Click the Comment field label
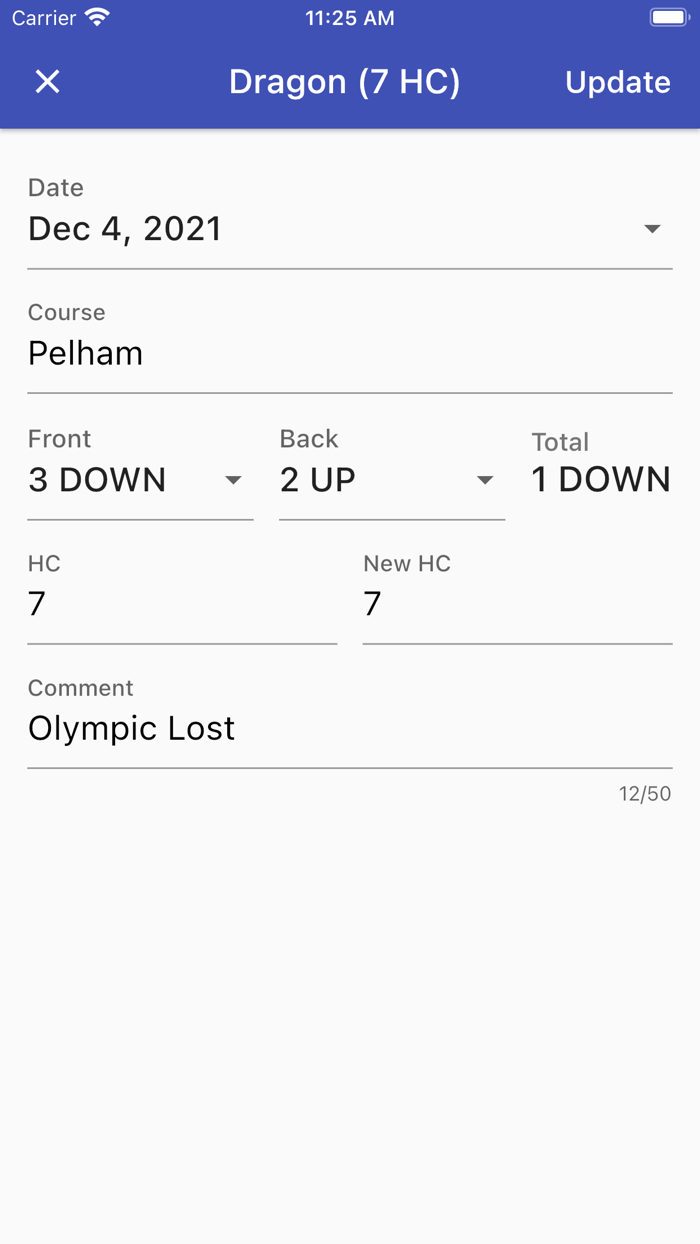Image resolution: width=700 pixels, height=1244 pixels. coord(80,688)
